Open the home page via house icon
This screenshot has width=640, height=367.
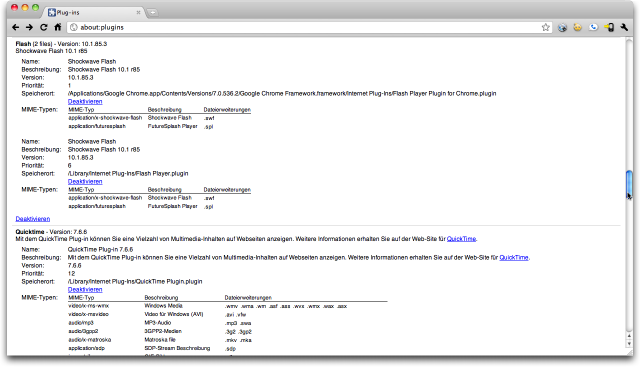click(x=58, y=27)
